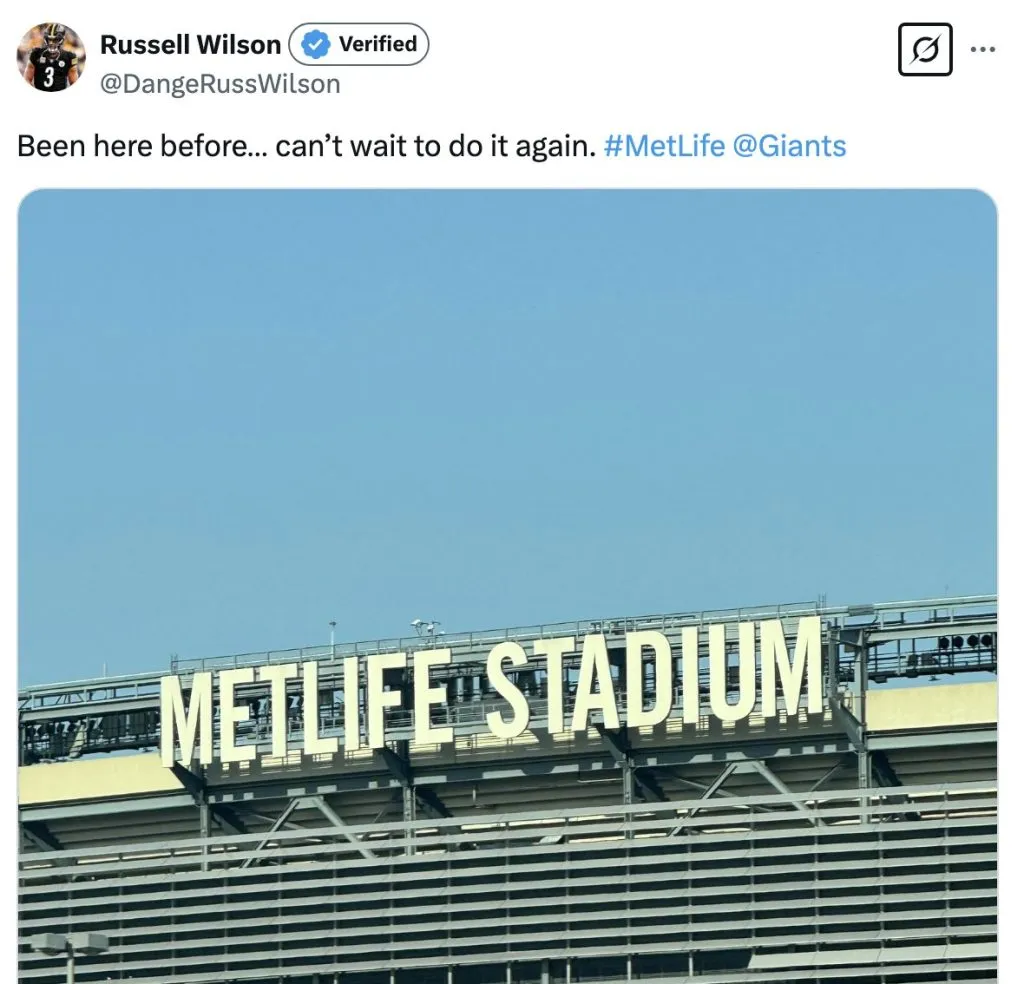Screen dimensions: 1024x984
Task: Click the floodlight fixture at the photo's lower left
Action: (x=68, y=944)
